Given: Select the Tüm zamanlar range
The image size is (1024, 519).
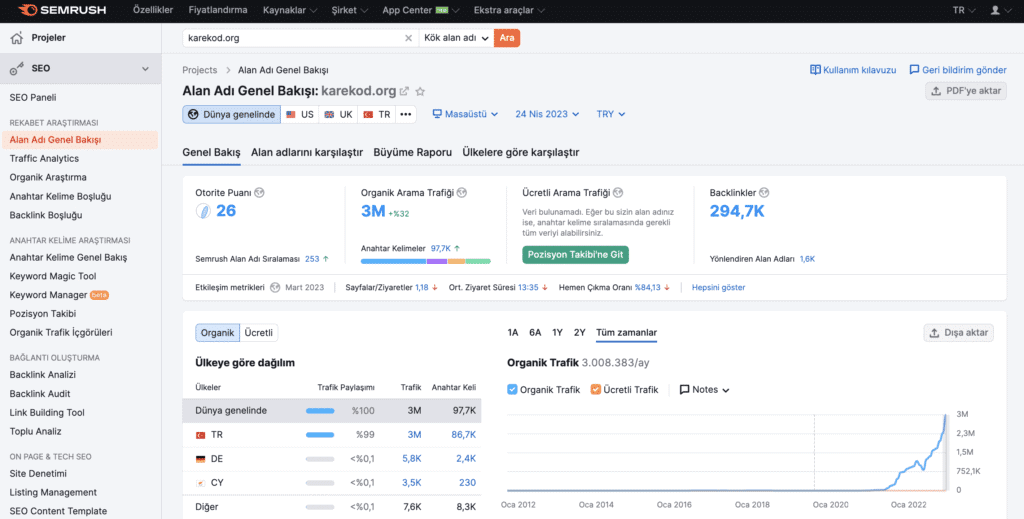Looking at the screenshot, I should [x=626, y=333].
